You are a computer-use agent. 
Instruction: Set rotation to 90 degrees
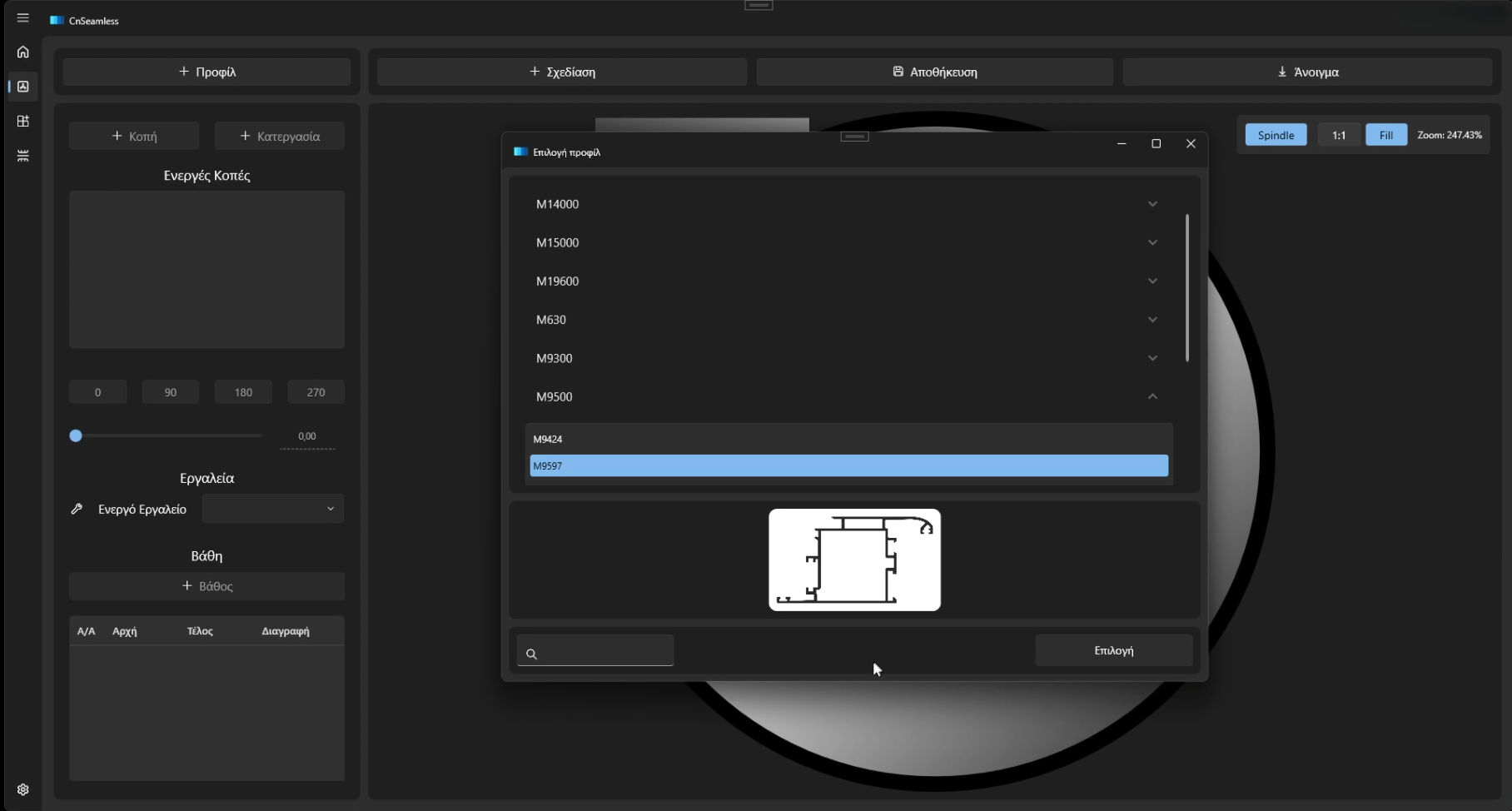point(171,392)
